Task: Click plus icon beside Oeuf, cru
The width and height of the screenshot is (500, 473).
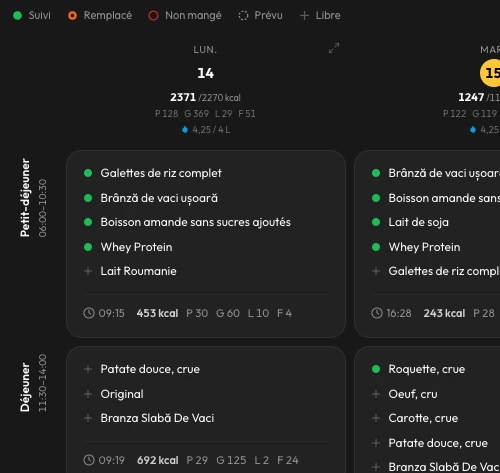Action: click(376, 394)
